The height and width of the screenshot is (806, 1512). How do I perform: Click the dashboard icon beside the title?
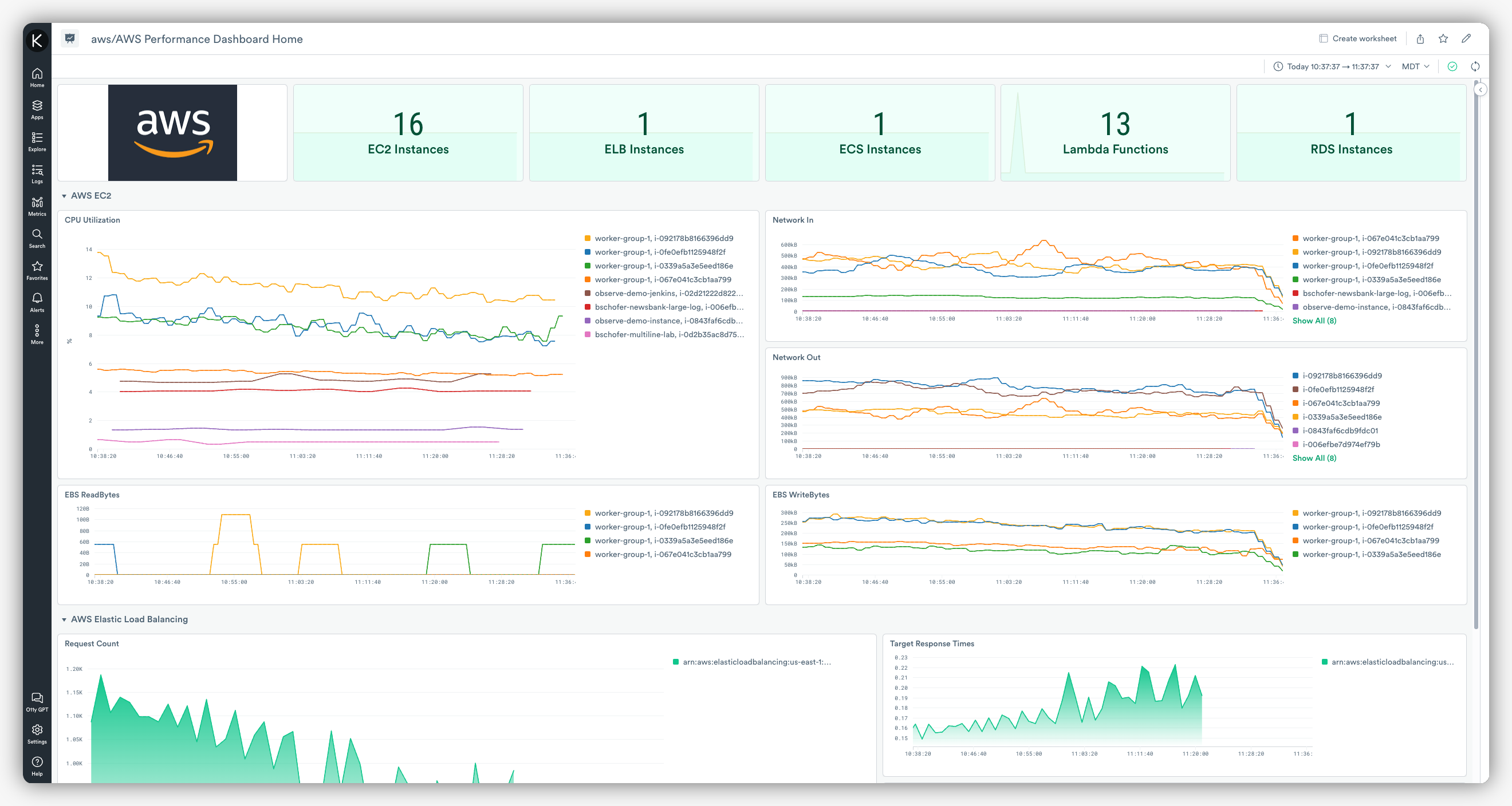[70, 39]
